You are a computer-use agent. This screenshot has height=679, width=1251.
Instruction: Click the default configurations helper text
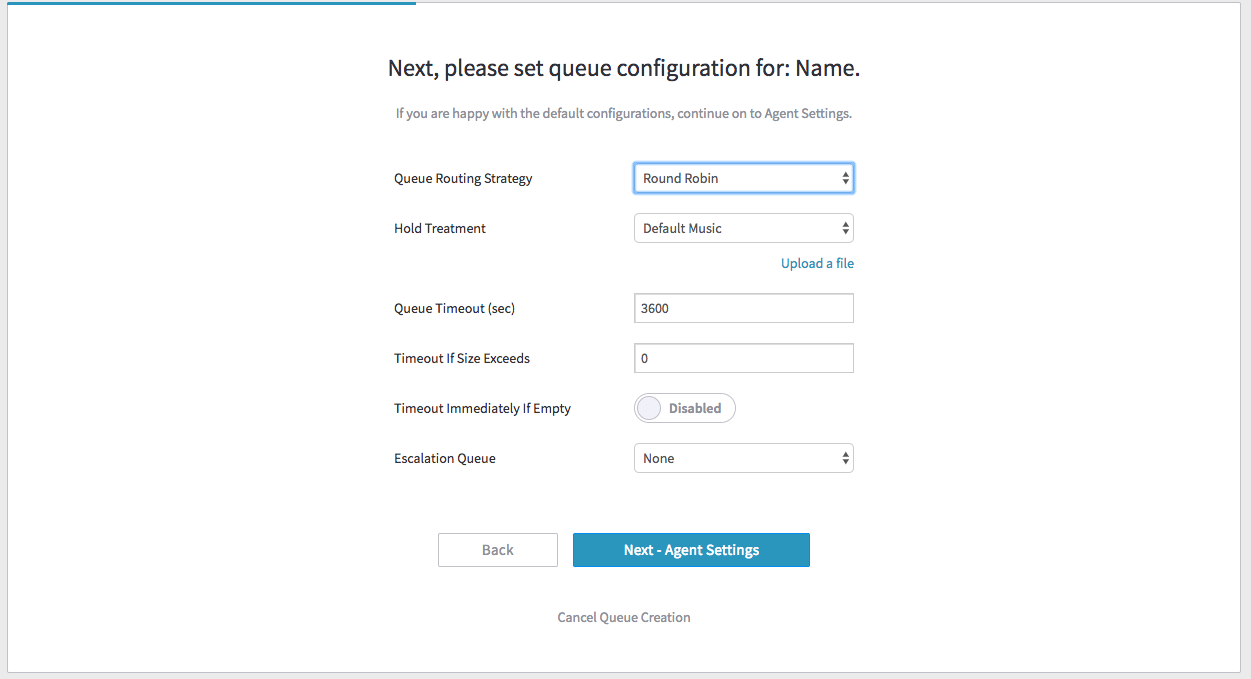click(x=624, y=113)
